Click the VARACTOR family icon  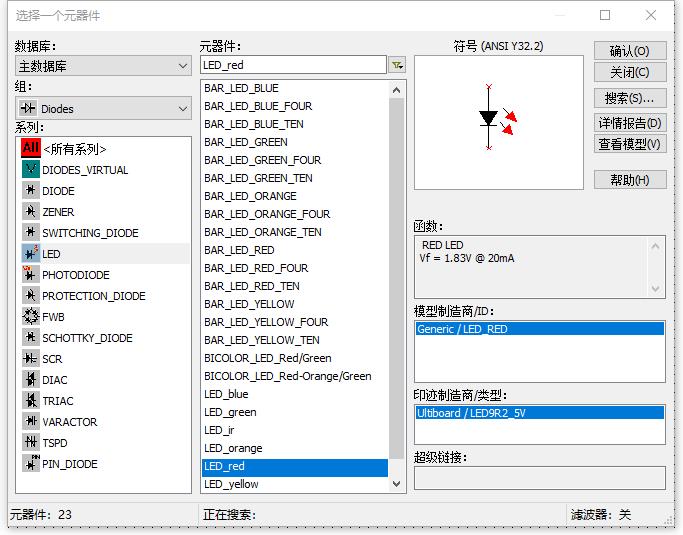[30, 421]
